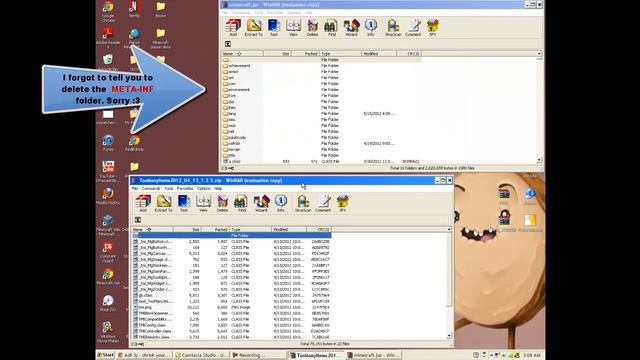The height and width of the screenshot is (360, 640).
Task: Open the Tools menu in the TooManyItems zip window
Action: pyautogui.click(x=169, y=189)
